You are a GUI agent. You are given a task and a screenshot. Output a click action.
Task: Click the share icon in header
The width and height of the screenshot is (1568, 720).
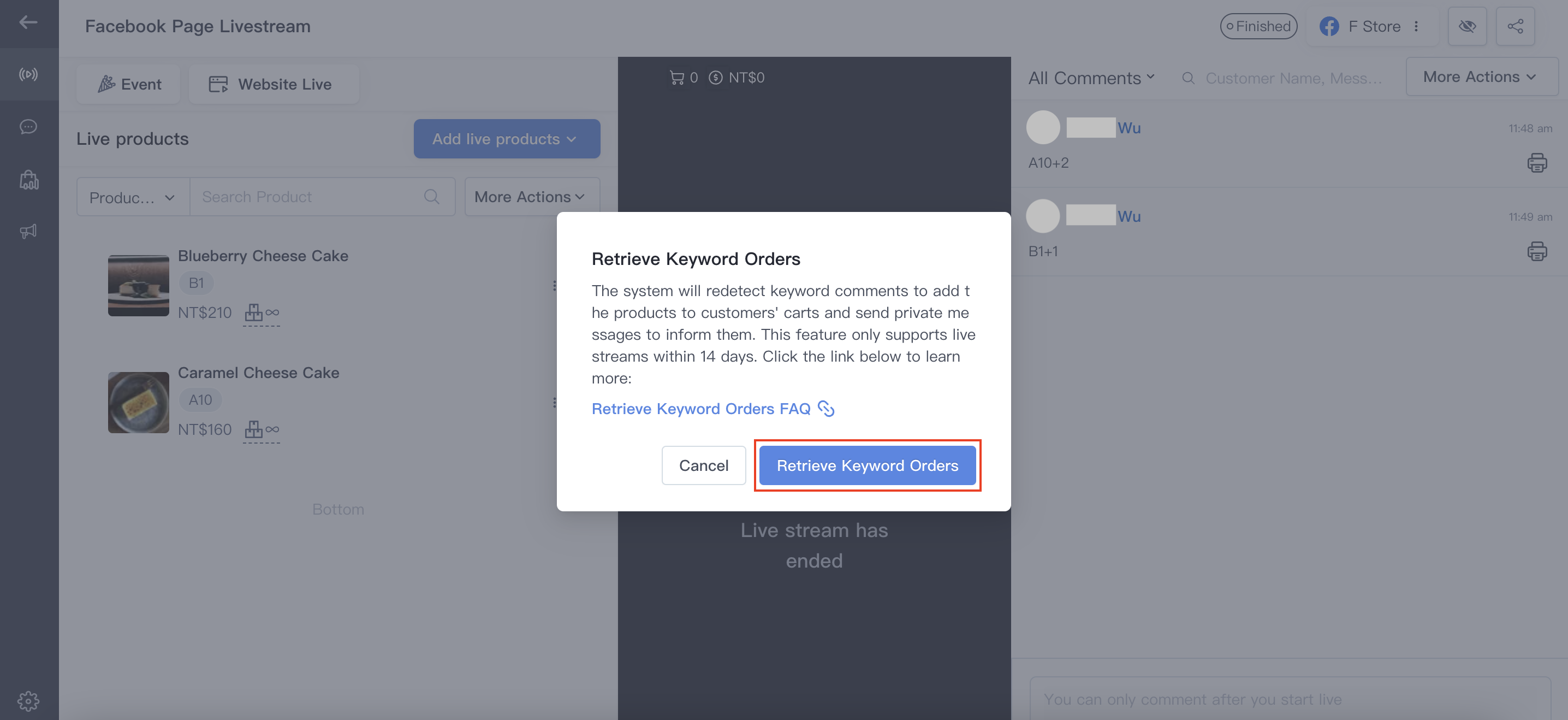(1515, 26)
